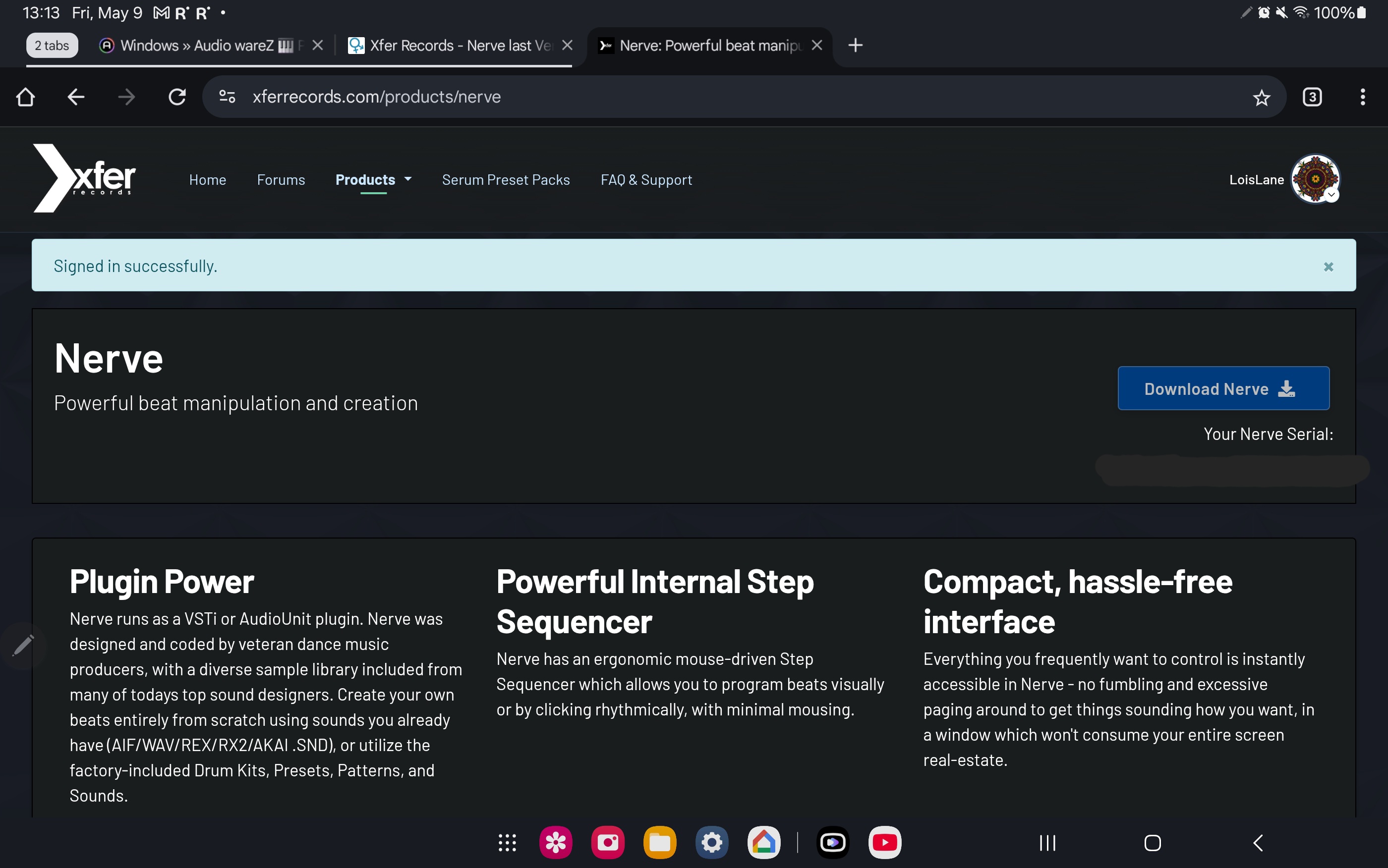Open Chrome three-dot menu
The height and width of the screenshot is (868, 1388).
pyautogui.click(x=1363, y=97)
